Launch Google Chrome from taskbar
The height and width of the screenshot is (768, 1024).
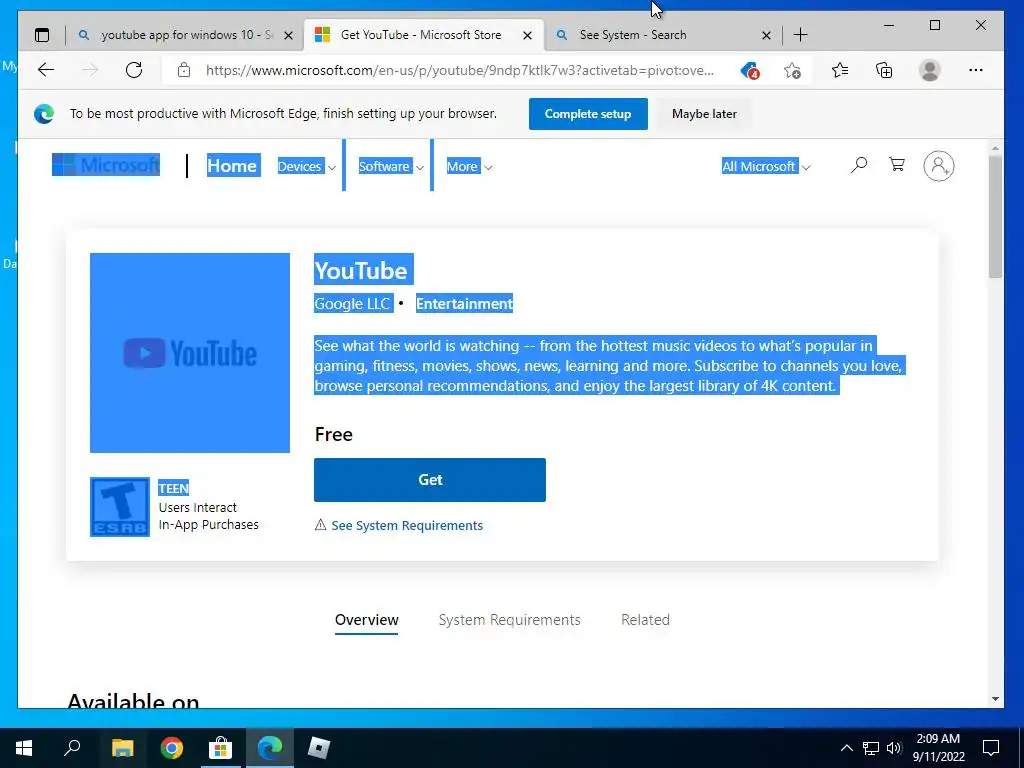click(172, 748)
